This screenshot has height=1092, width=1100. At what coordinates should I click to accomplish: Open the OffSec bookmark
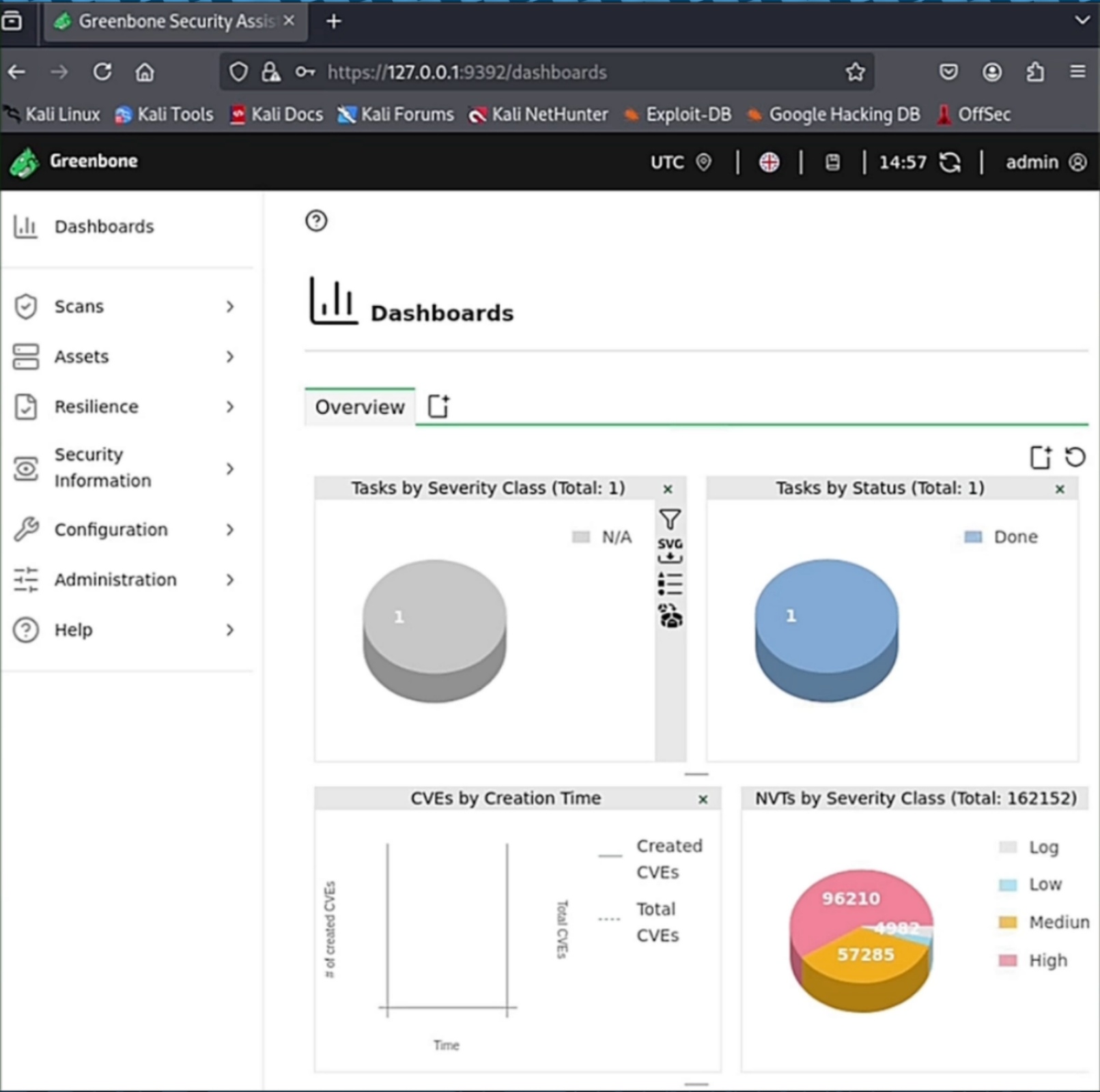pos(973,114)
